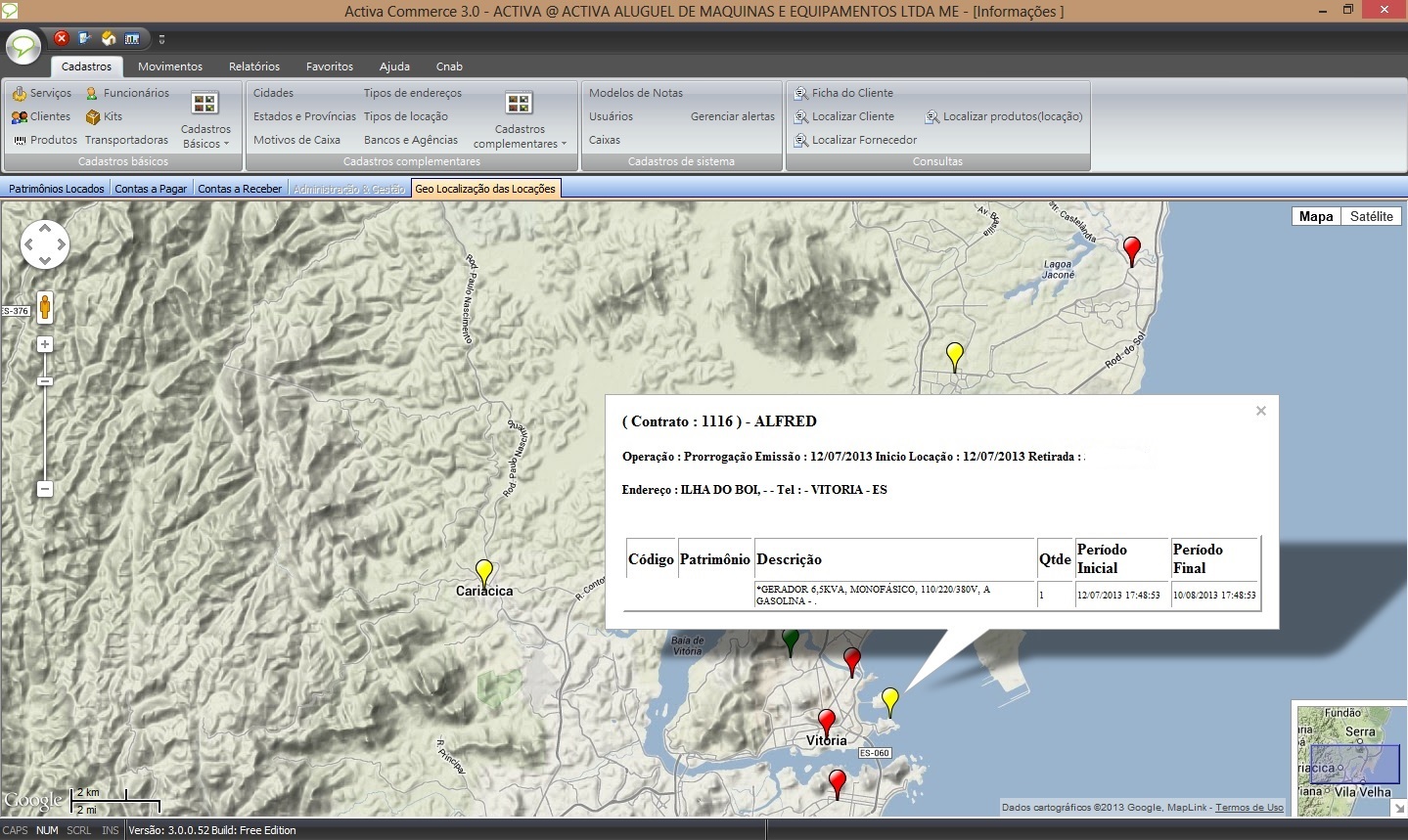Screen dimensions: 1408x840
Task: Click the house icon in quick access toolbar
Action: pos(109,38)
